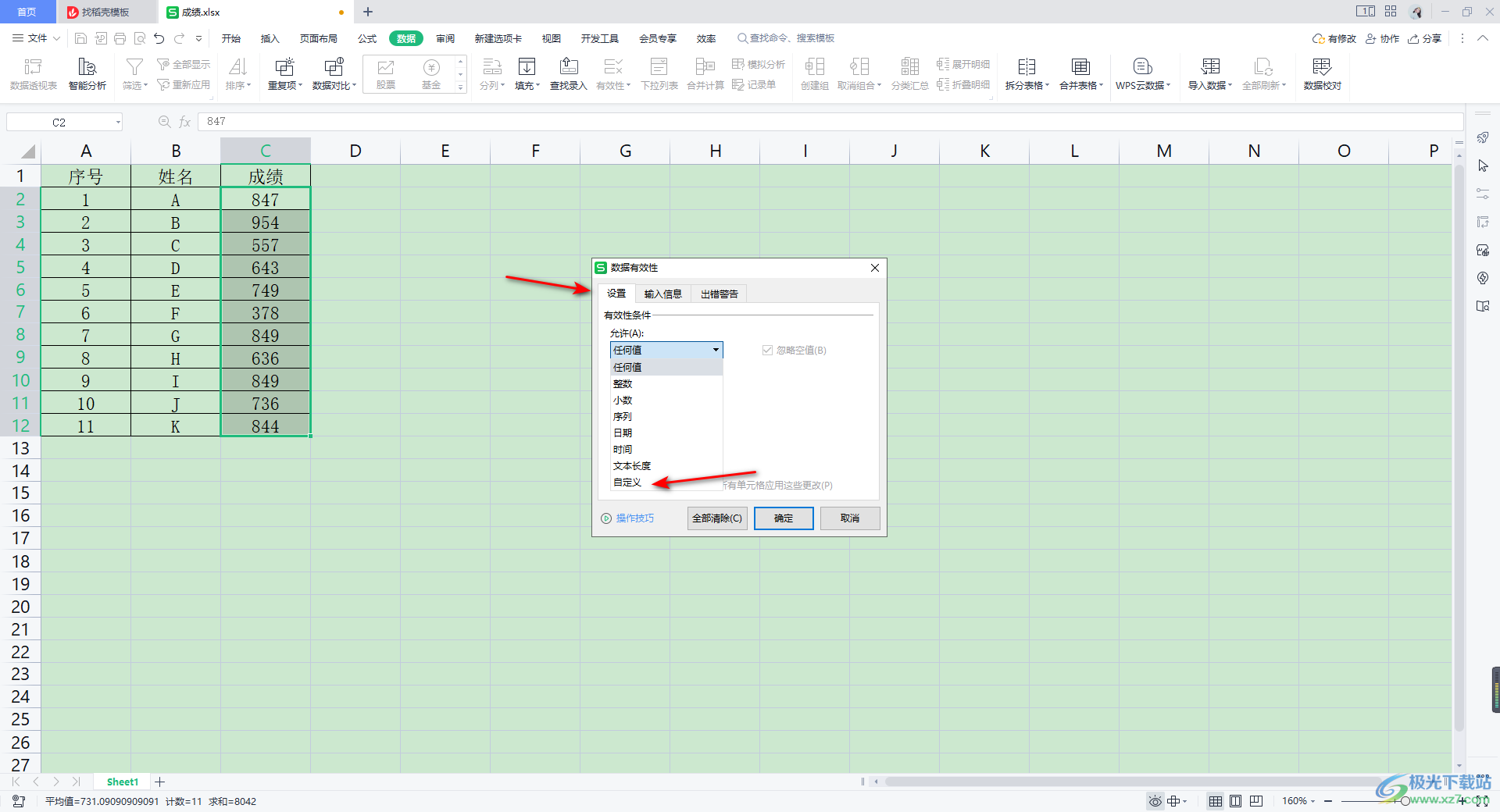Viewport: 1500px width, 812px height.
Task: Expand the 文件 file menu
Action: click(x=36, y=38)
